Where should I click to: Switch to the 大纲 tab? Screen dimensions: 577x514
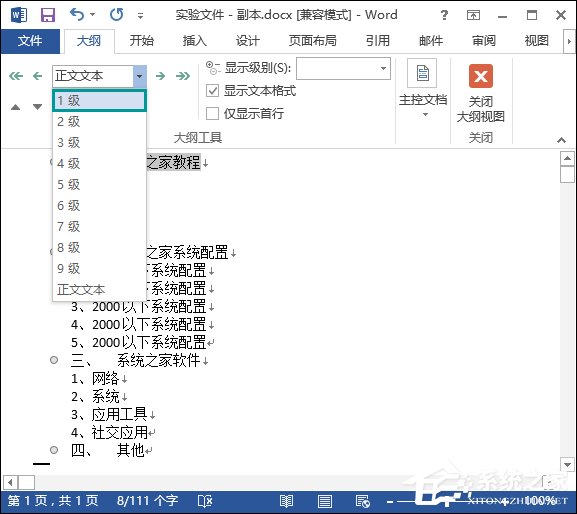coord(89,40)
